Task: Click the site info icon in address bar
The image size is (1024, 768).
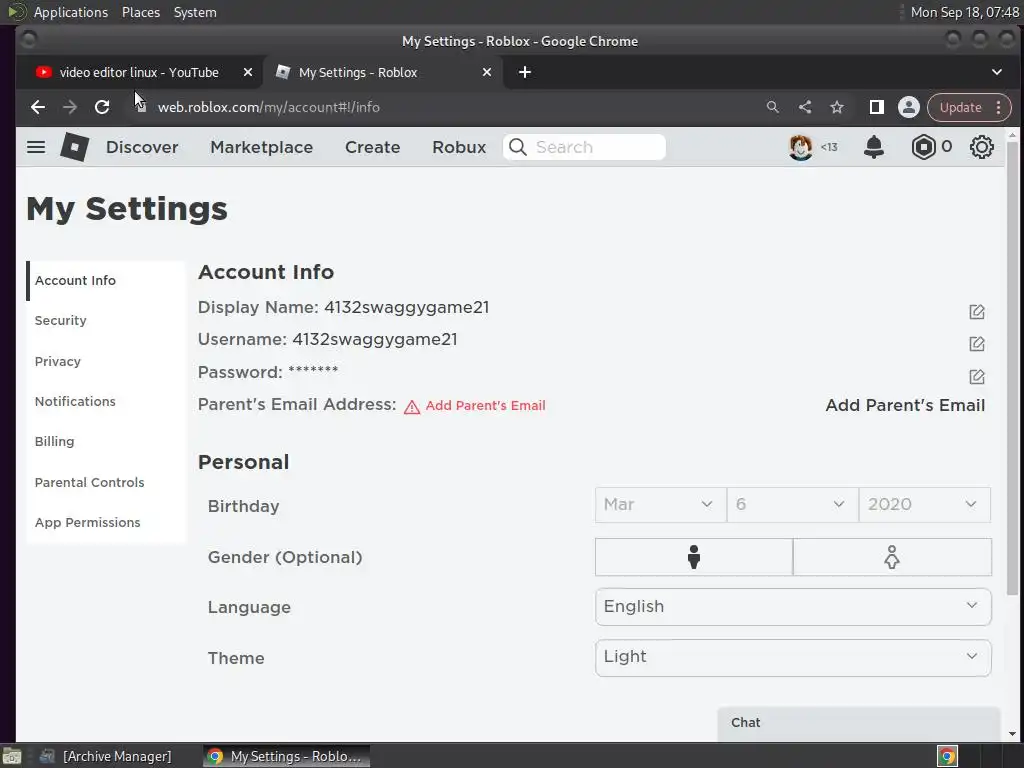Action: point(141,107)
